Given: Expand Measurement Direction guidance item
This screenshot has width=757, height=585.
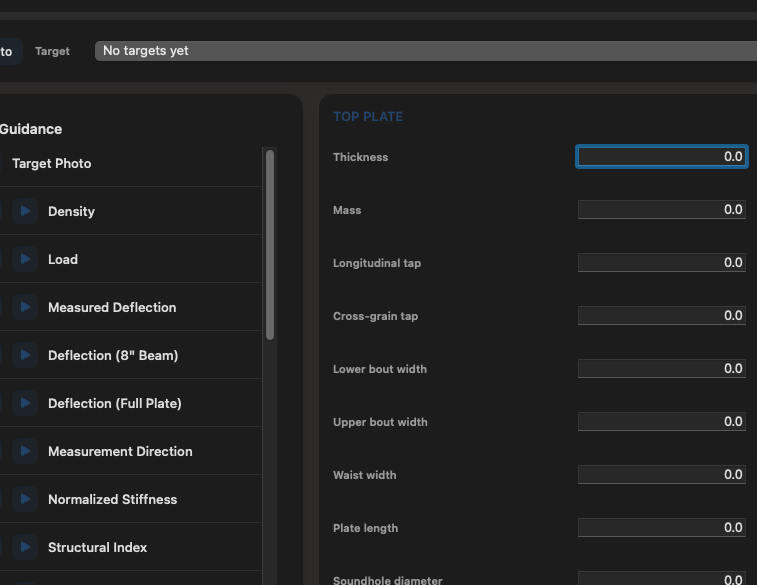Looking at the screenshot, I should [25, 451].
